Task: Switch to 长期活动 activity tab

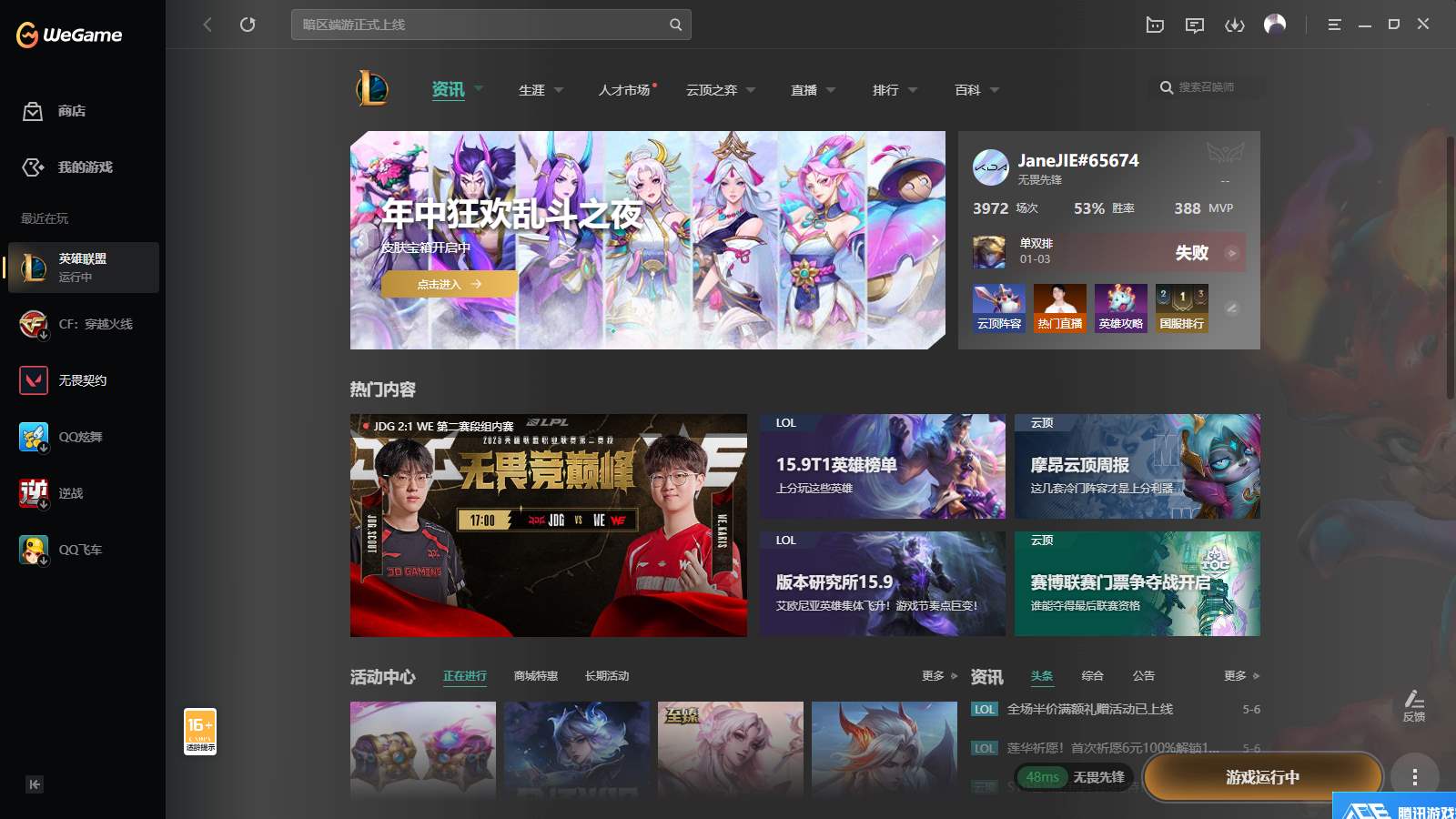Action: tap(607, 676)
